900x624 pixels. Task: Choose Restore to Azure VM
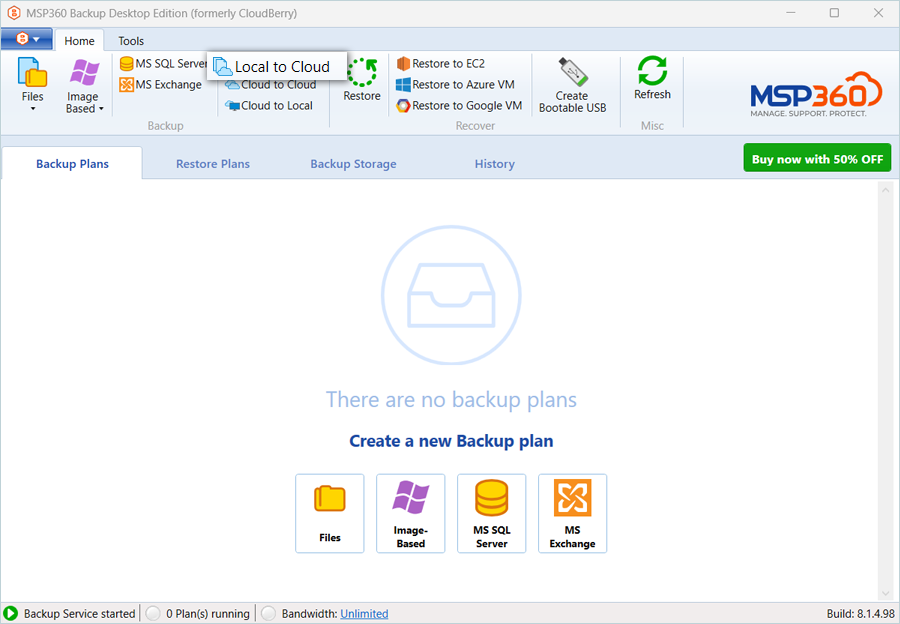click(455, 85)
